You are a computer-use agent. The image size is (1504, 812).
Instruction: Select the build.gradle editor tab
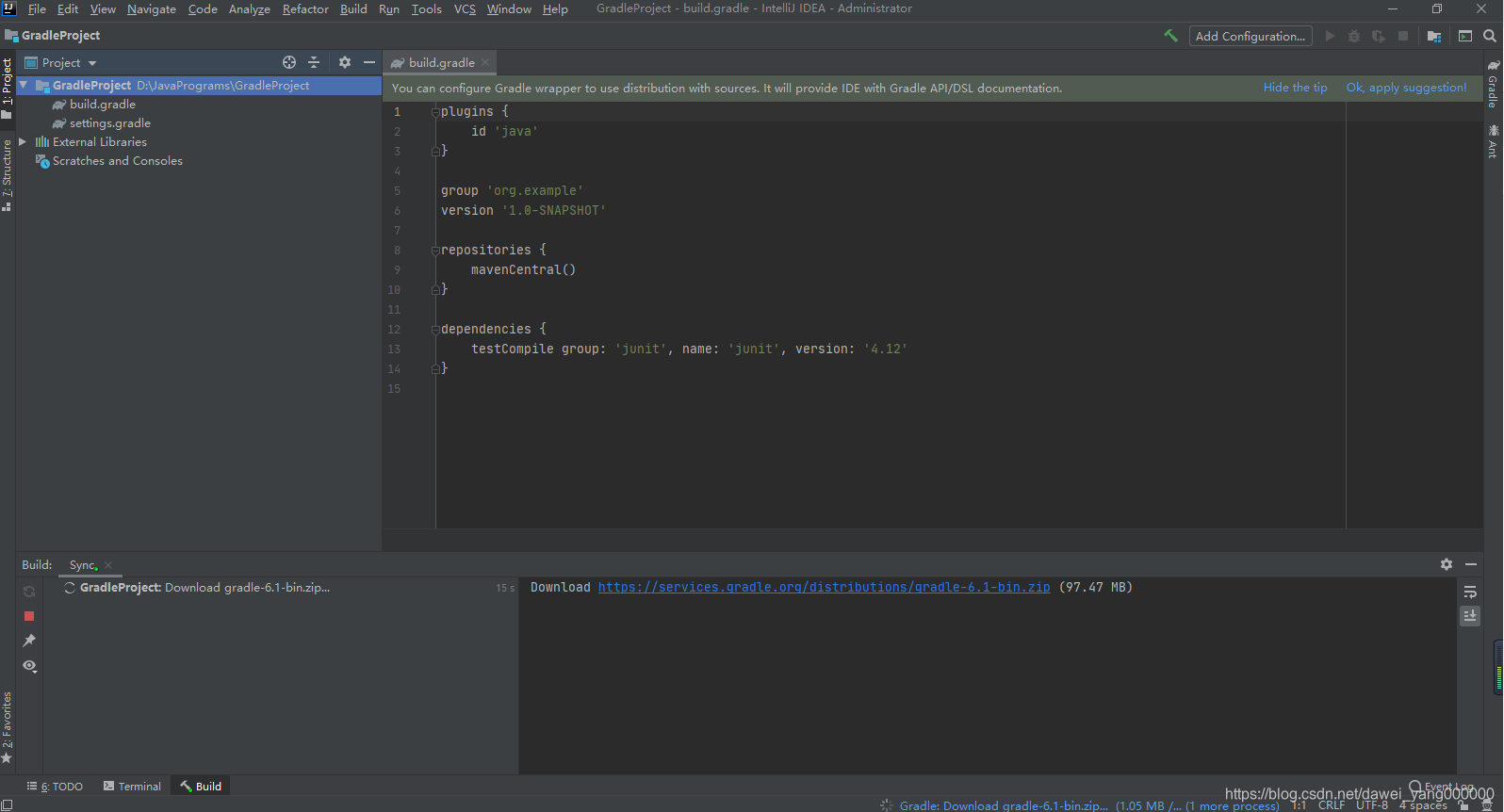(441, 63)
